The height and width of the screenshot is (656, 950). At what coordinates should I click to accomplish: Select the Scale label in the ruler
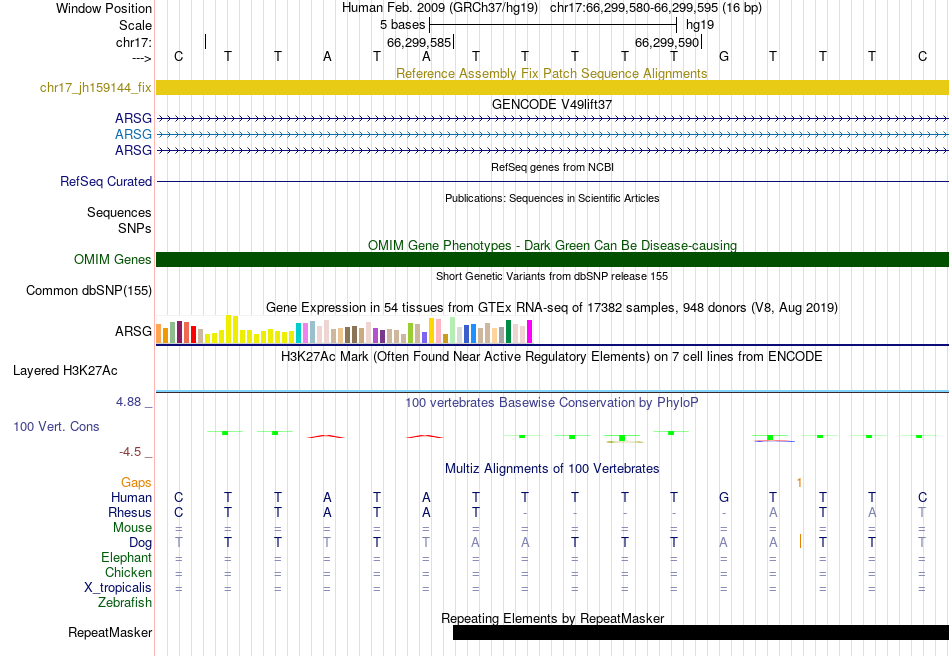coord(135,25)
